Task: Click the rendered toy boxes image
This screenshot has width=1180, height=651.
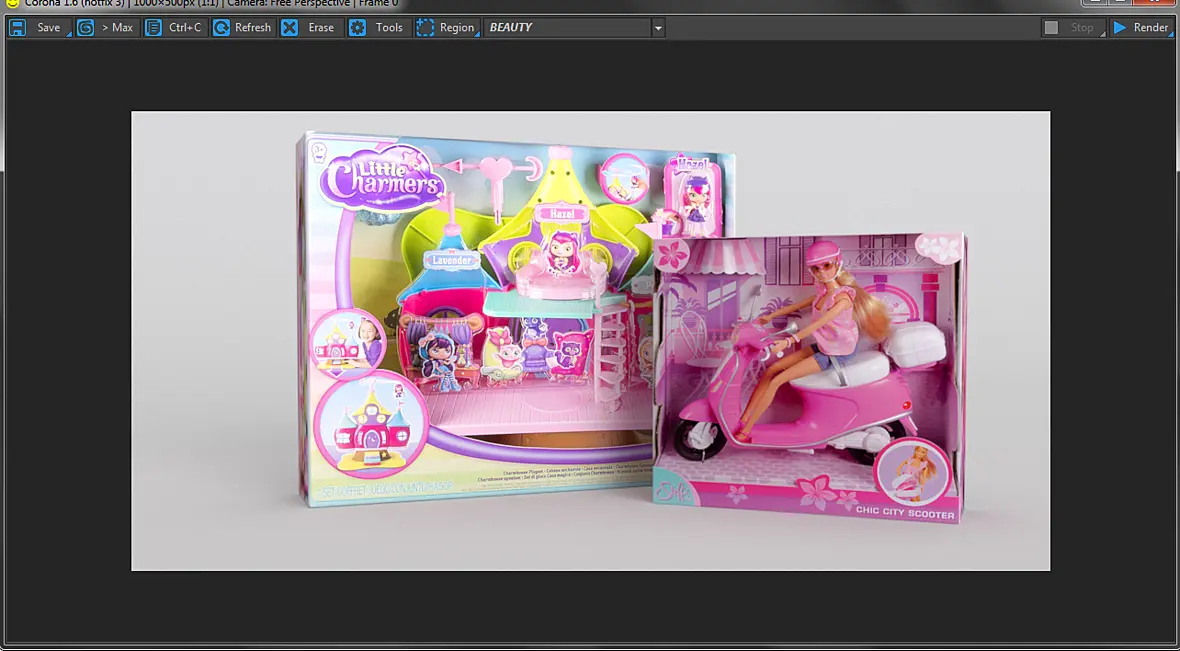Action: coord(591,341)
